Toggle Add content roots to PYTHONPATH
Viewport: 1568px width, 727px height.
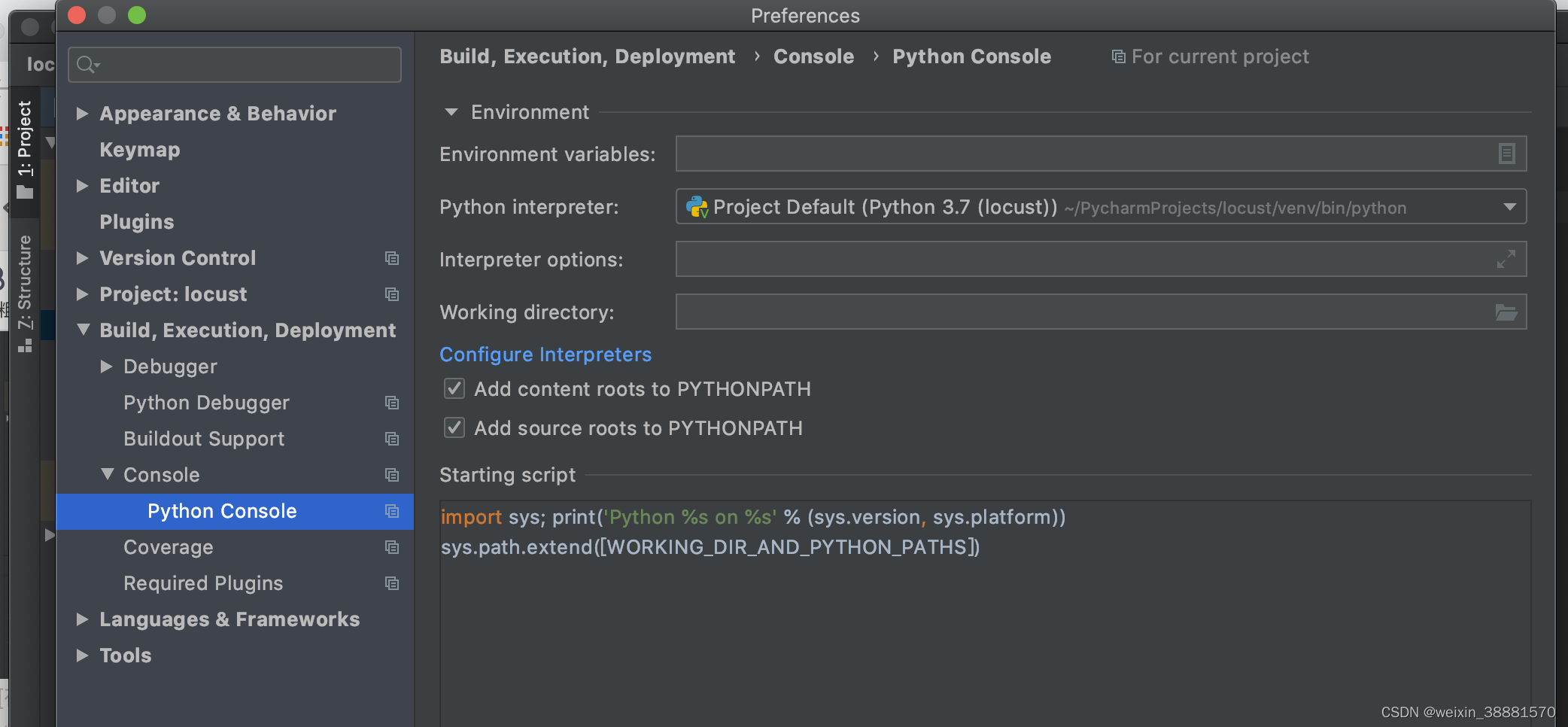pyautogui.click(x=454, y=389)
